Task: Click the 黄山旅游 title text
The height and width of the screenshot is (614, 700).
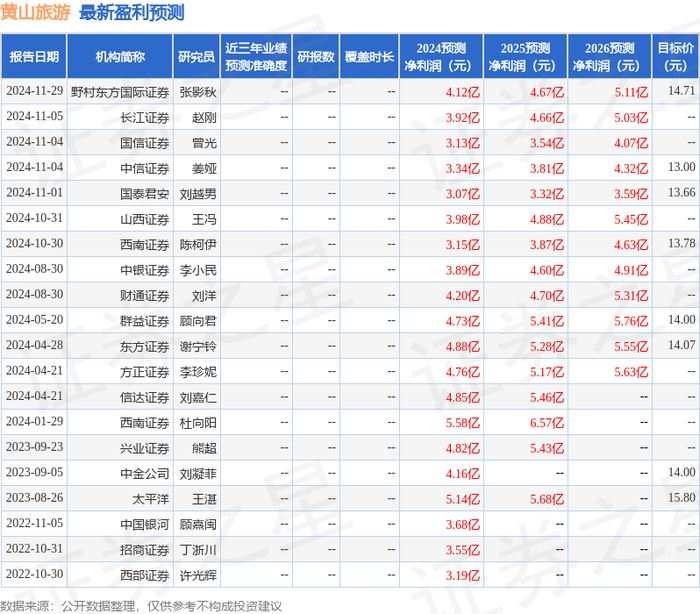Action: [35, 13]
